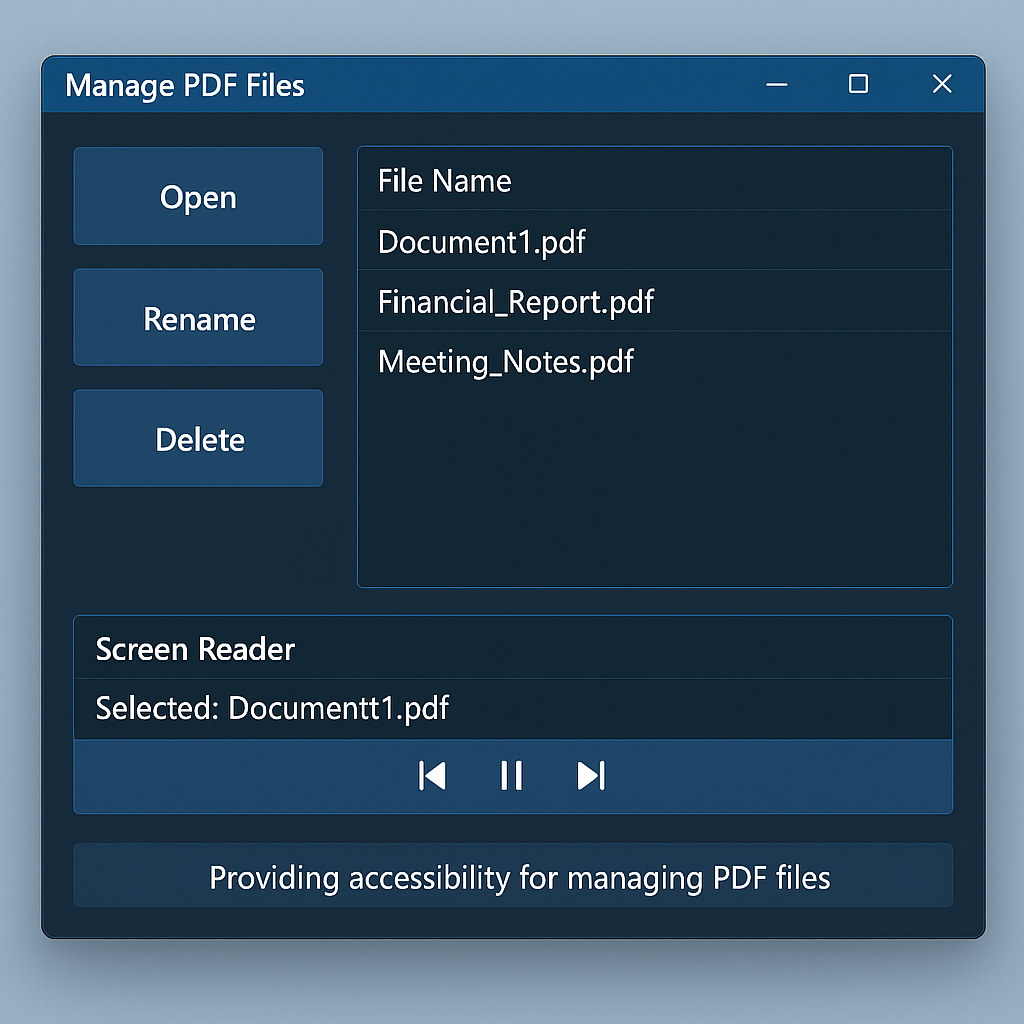Hit the Delete button
1024x1024 pixels.
pos(198,439)
